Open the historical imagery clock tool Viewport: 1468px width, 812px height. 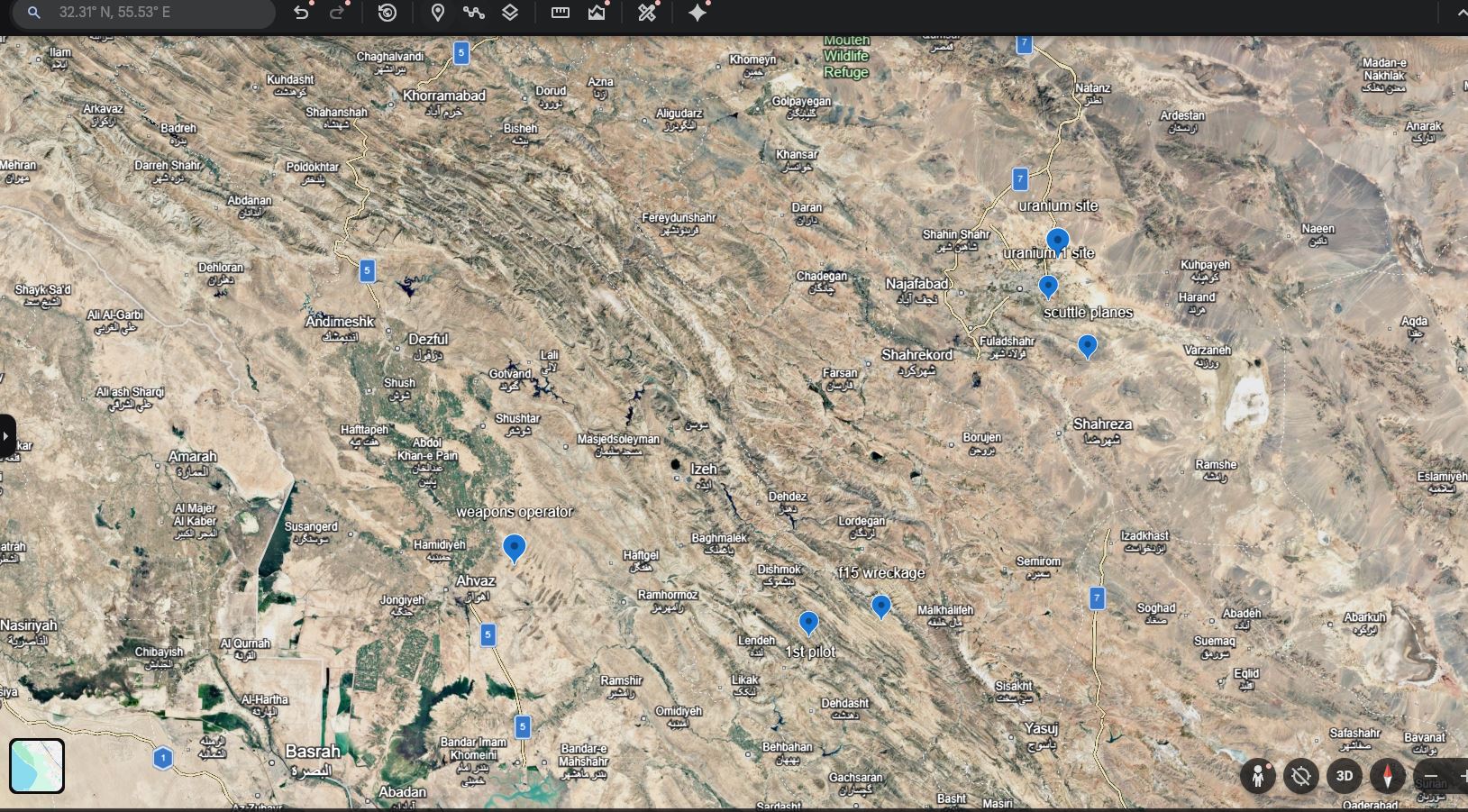click(388, 13)
